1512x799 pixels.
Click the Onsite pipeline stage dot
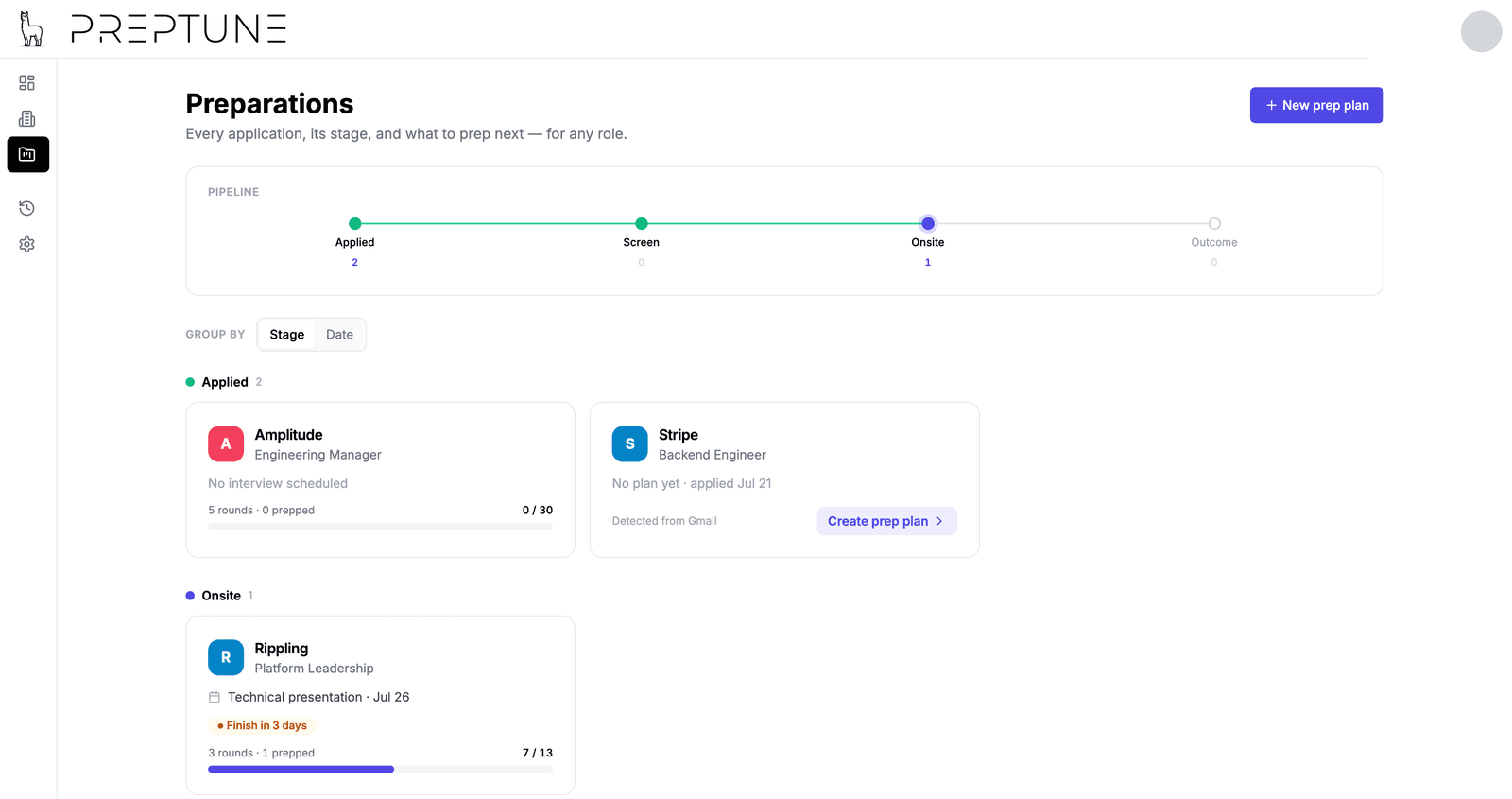click(928, 224)
